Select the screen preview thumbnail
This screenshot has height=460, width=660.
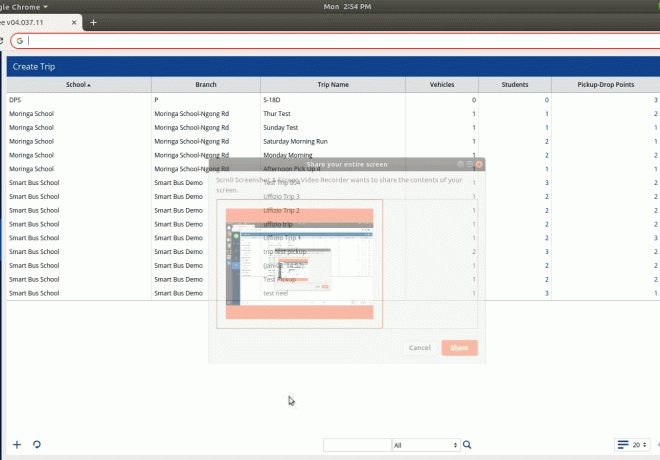[x=300, y=263]
